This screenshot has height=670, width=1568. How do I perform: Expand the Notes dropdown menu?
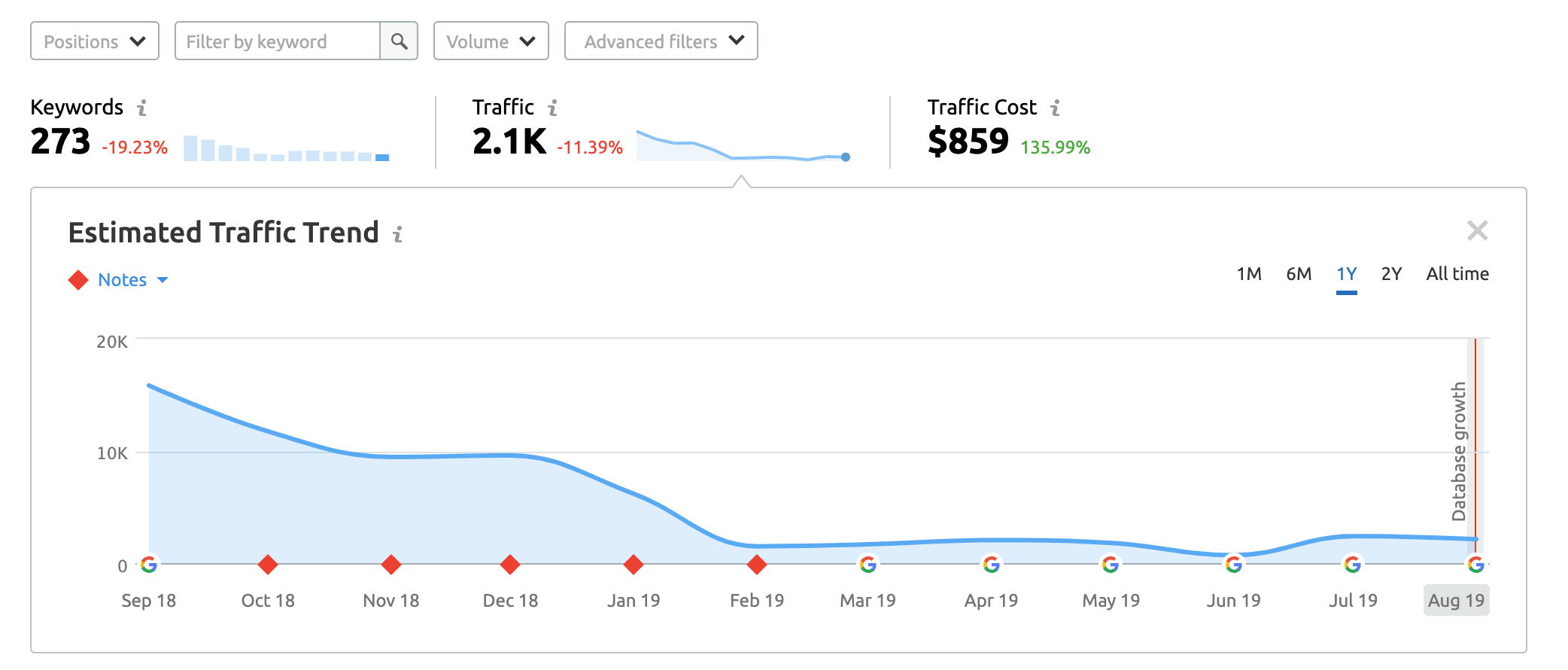tap(132, 280)
